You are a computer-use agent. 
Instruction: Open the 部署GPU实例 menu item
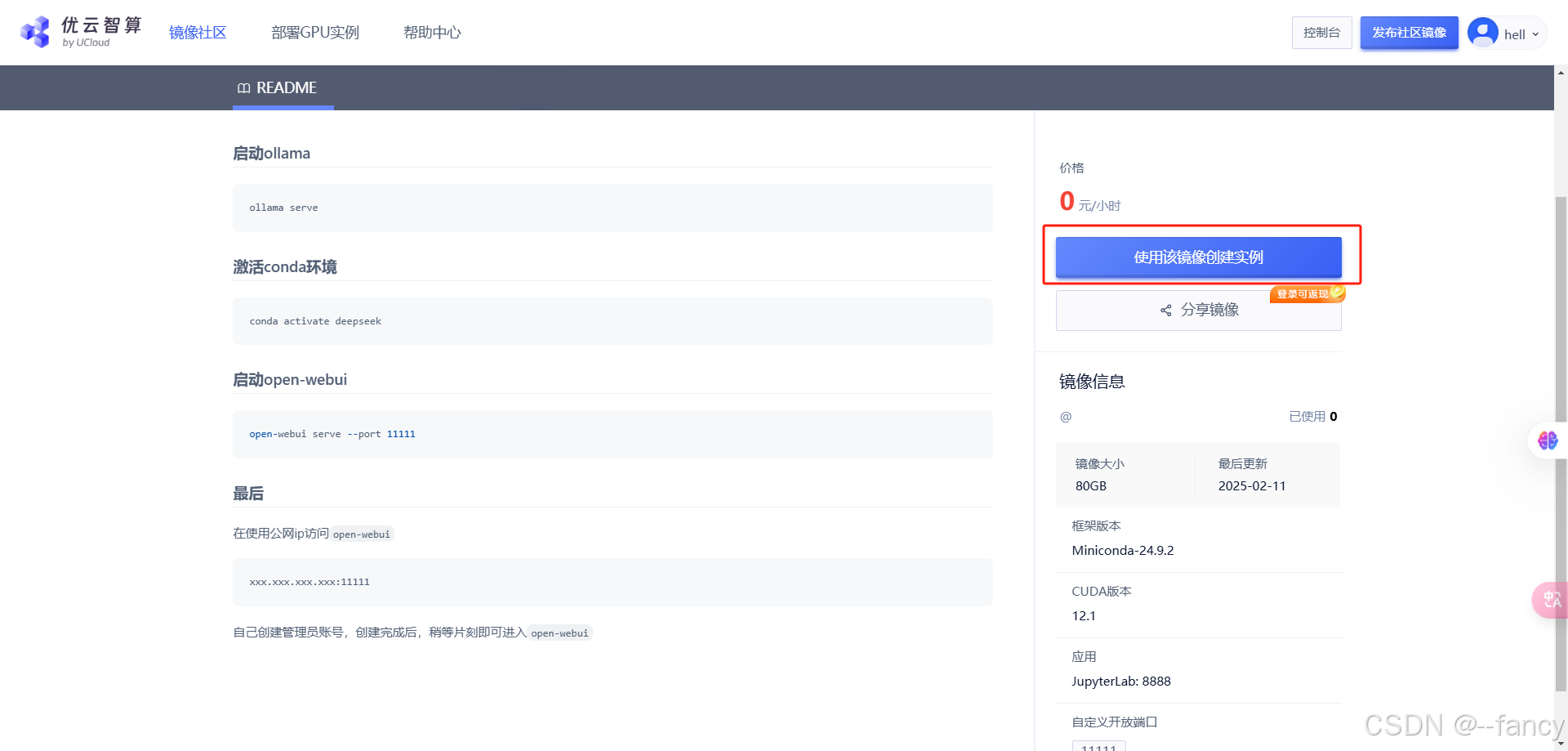pos(315,33)
